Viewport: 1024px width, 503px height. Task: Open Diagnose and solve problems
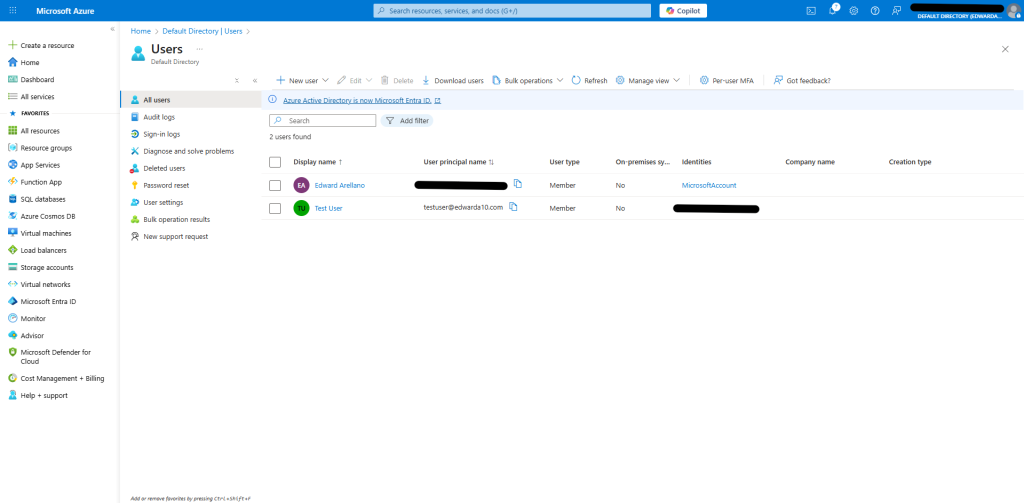coord(191,151)
